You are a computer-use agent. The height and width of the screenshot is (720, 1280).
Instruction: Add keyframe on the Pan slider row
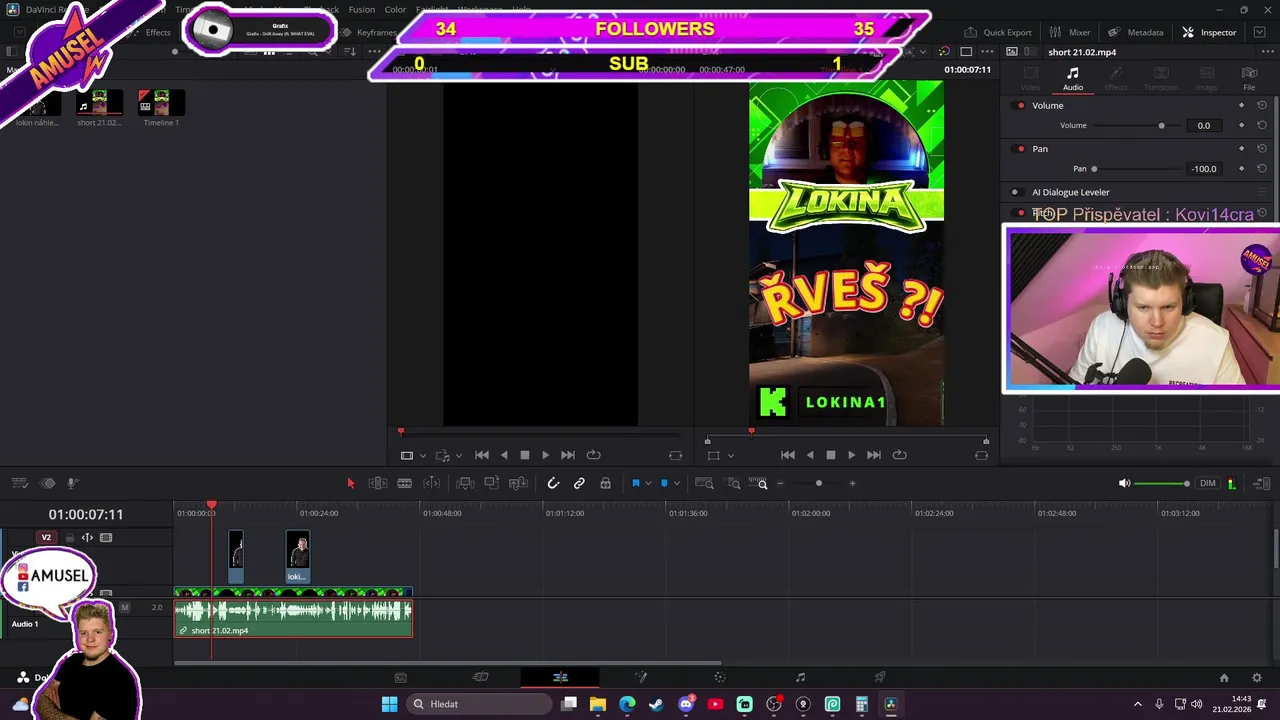click(1242, 169)
